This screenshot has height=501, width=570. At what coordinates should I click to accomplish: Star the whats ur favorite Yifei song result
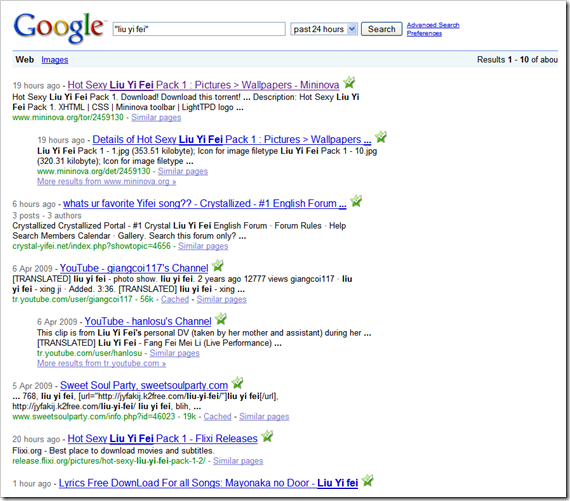pos(356,201)
